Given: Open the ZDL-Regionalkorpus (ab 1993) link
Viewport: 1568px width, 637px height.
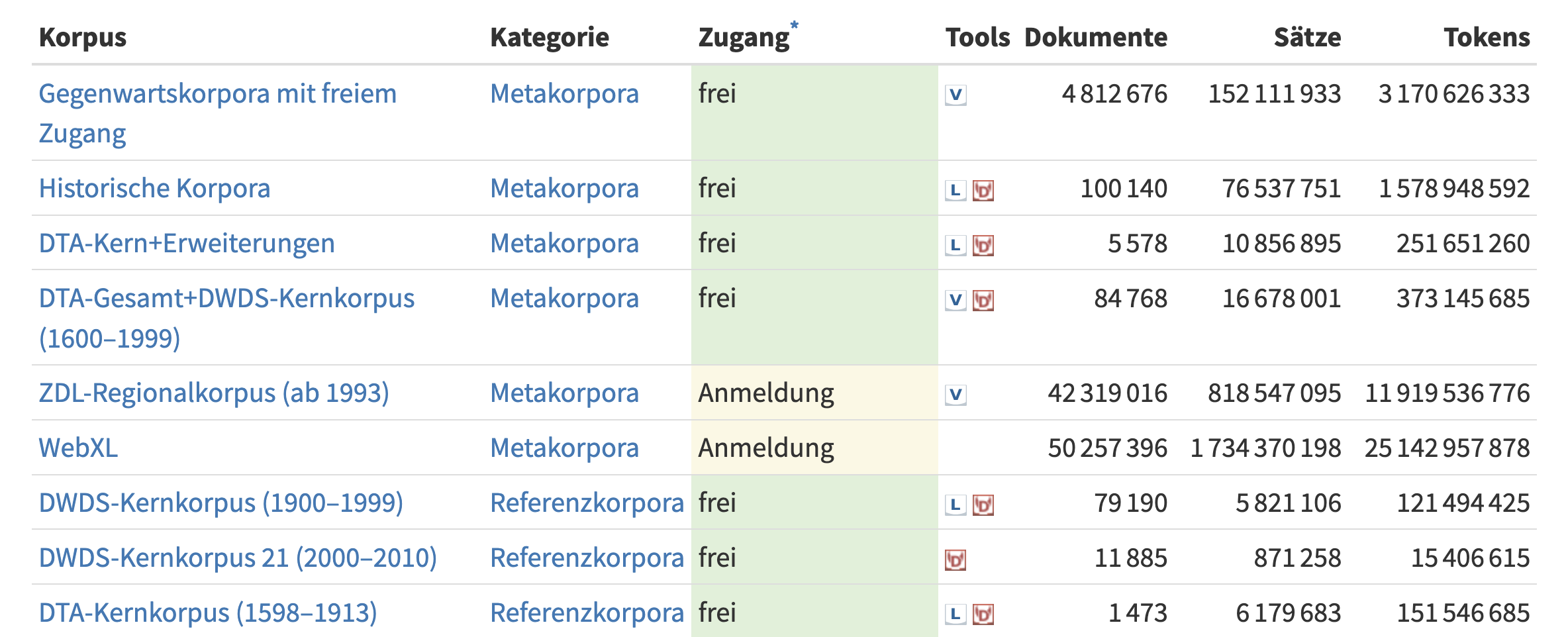Looking at the screenshot, I should pyautogui.click(x=214, y=393).
